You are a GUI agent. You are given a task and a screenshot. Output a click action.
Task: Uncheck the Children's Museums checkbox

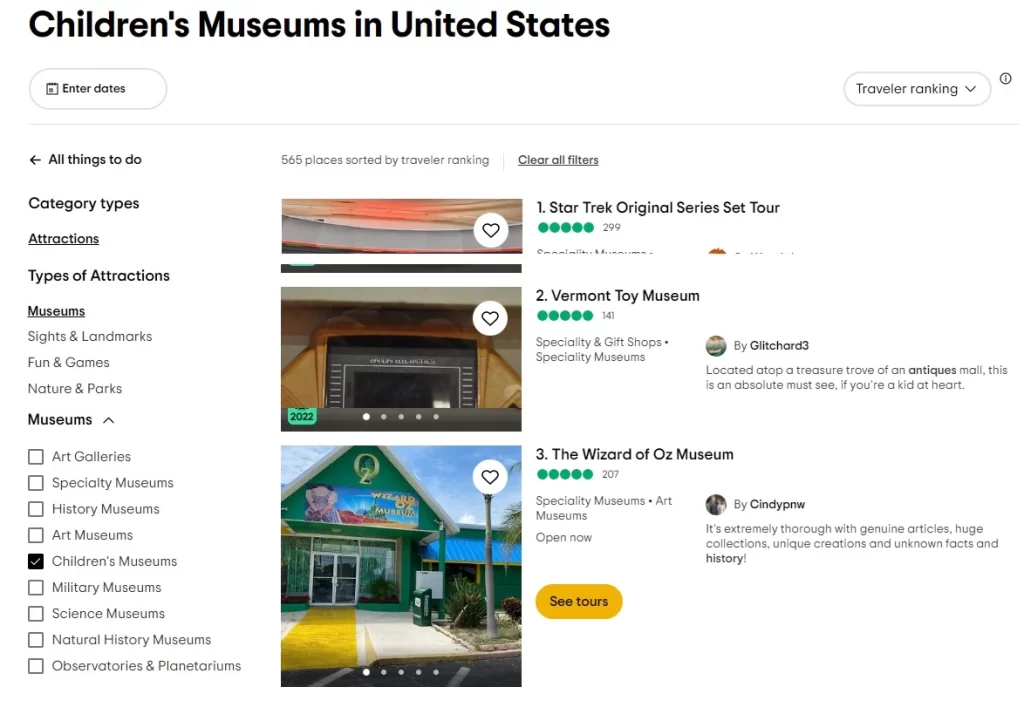pyautogui.click(x=36, y=561)
